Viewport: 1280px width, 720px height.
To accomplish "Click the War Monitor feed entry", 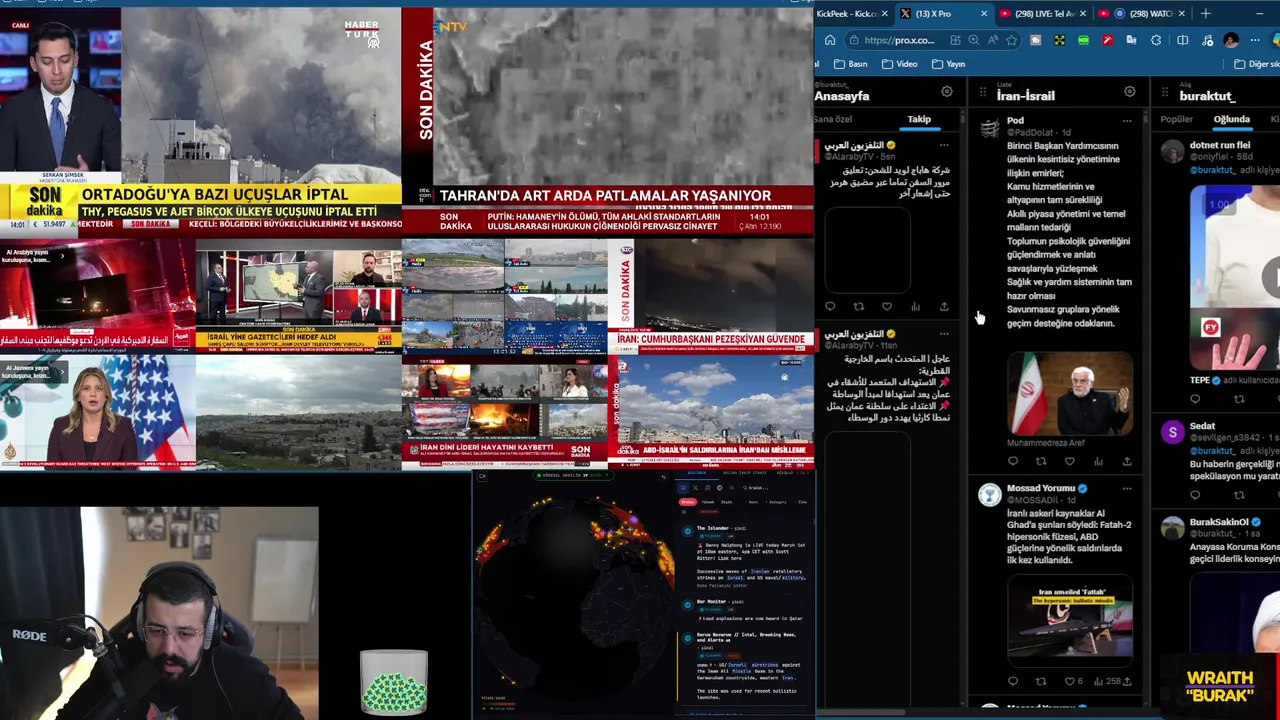I will click(747, 610).
